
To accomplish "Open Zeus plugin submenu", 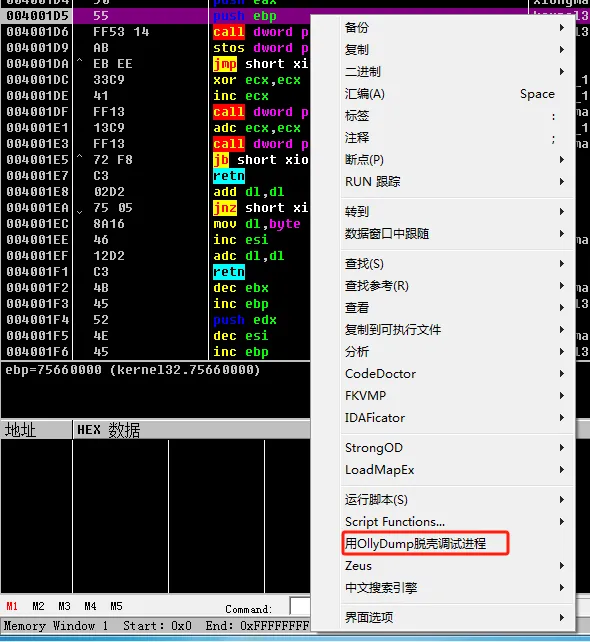I will [x=455, y=566].
